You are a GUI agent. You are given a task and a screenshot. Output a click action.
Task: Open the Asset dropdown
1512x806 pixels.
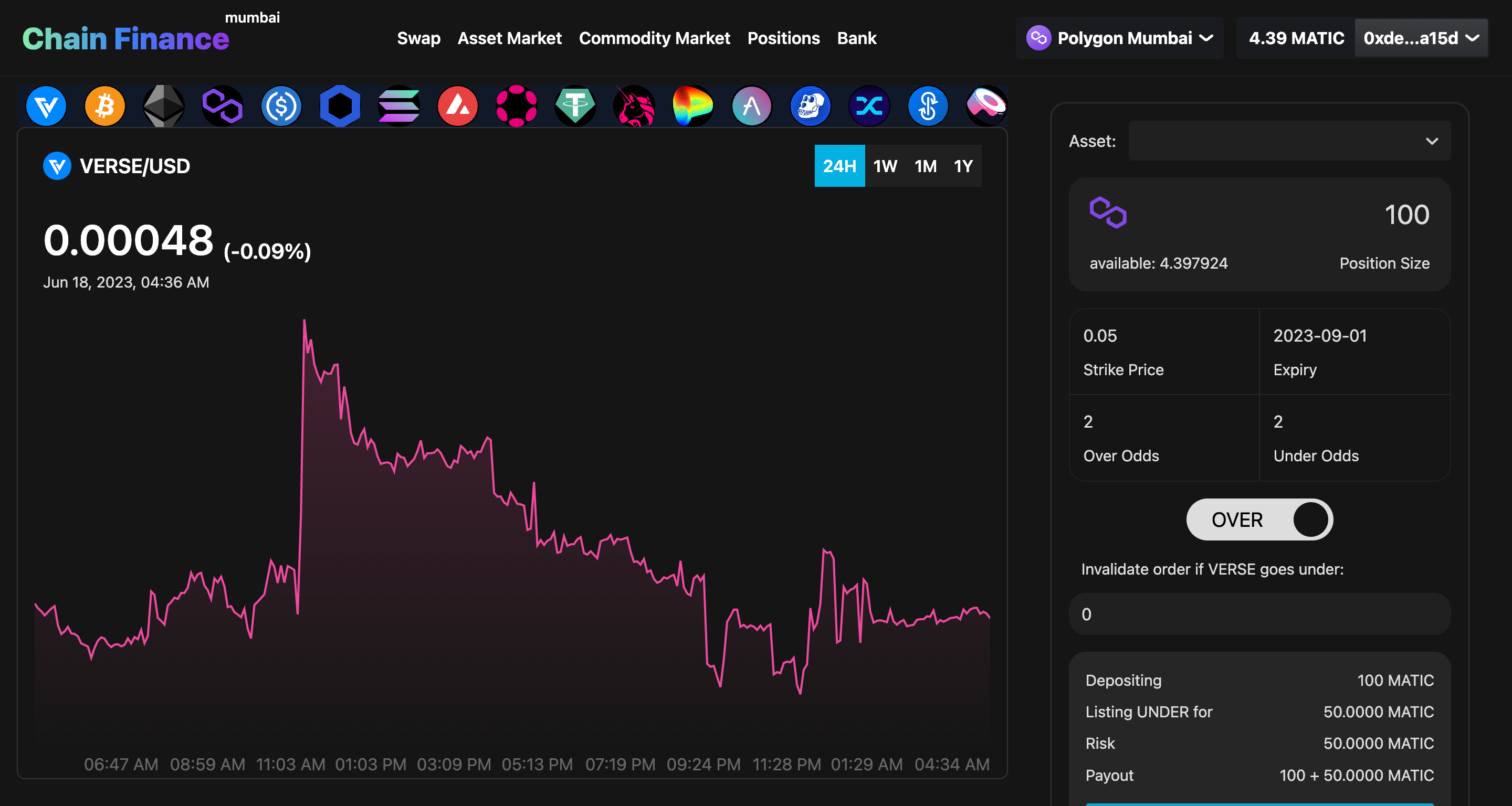click(1289, 141)
